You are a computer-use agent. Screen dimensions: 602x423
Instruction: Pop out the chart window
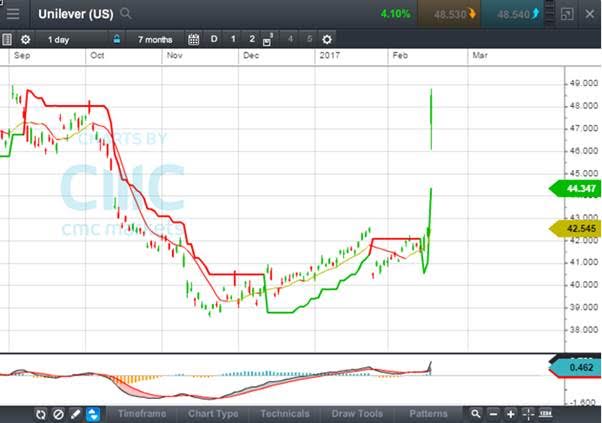click(567, 14)
